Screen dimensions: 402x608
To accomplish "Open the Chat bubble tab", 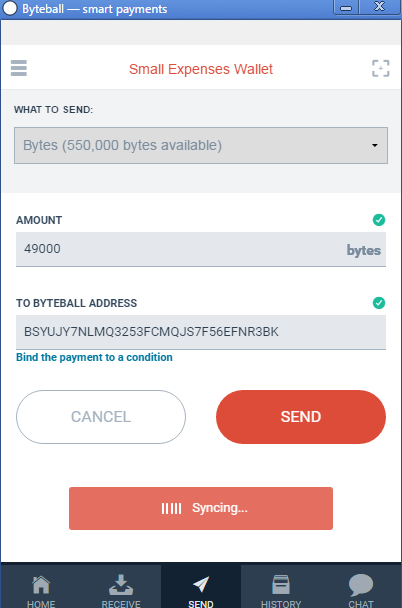I will 361,585.
